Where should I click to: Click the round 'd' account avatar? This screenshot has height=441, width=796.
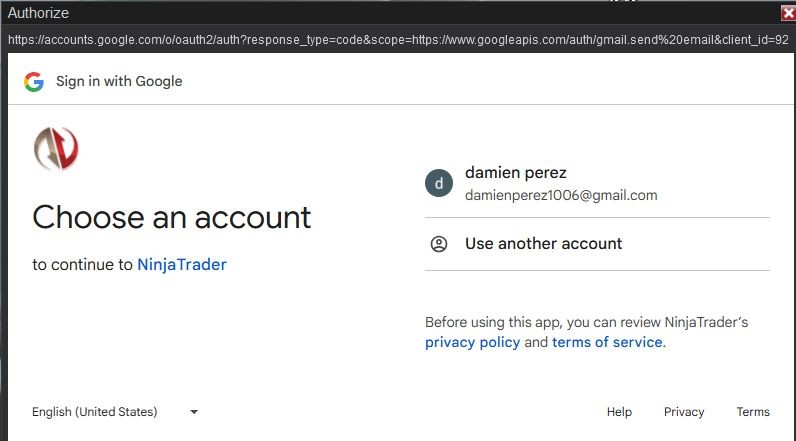438,183
